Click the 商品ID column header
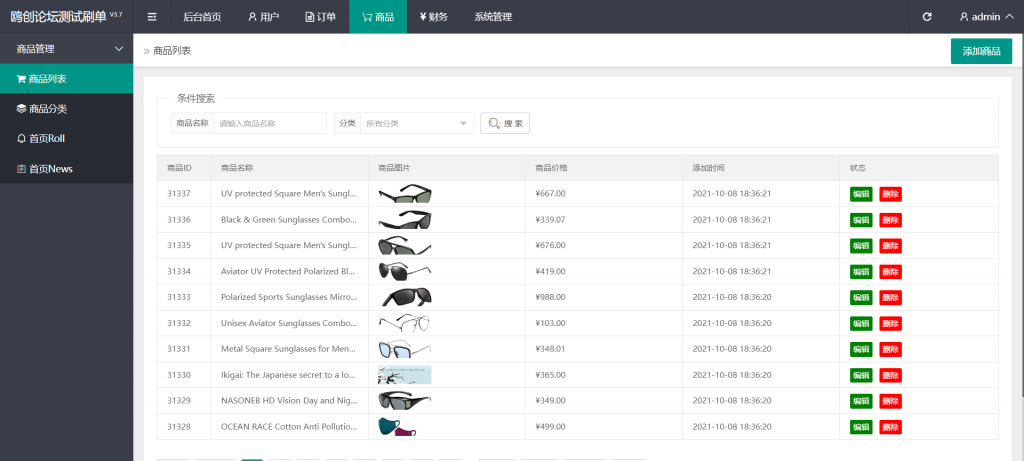Screen dimensions: 1024x461 coord(179,168)
